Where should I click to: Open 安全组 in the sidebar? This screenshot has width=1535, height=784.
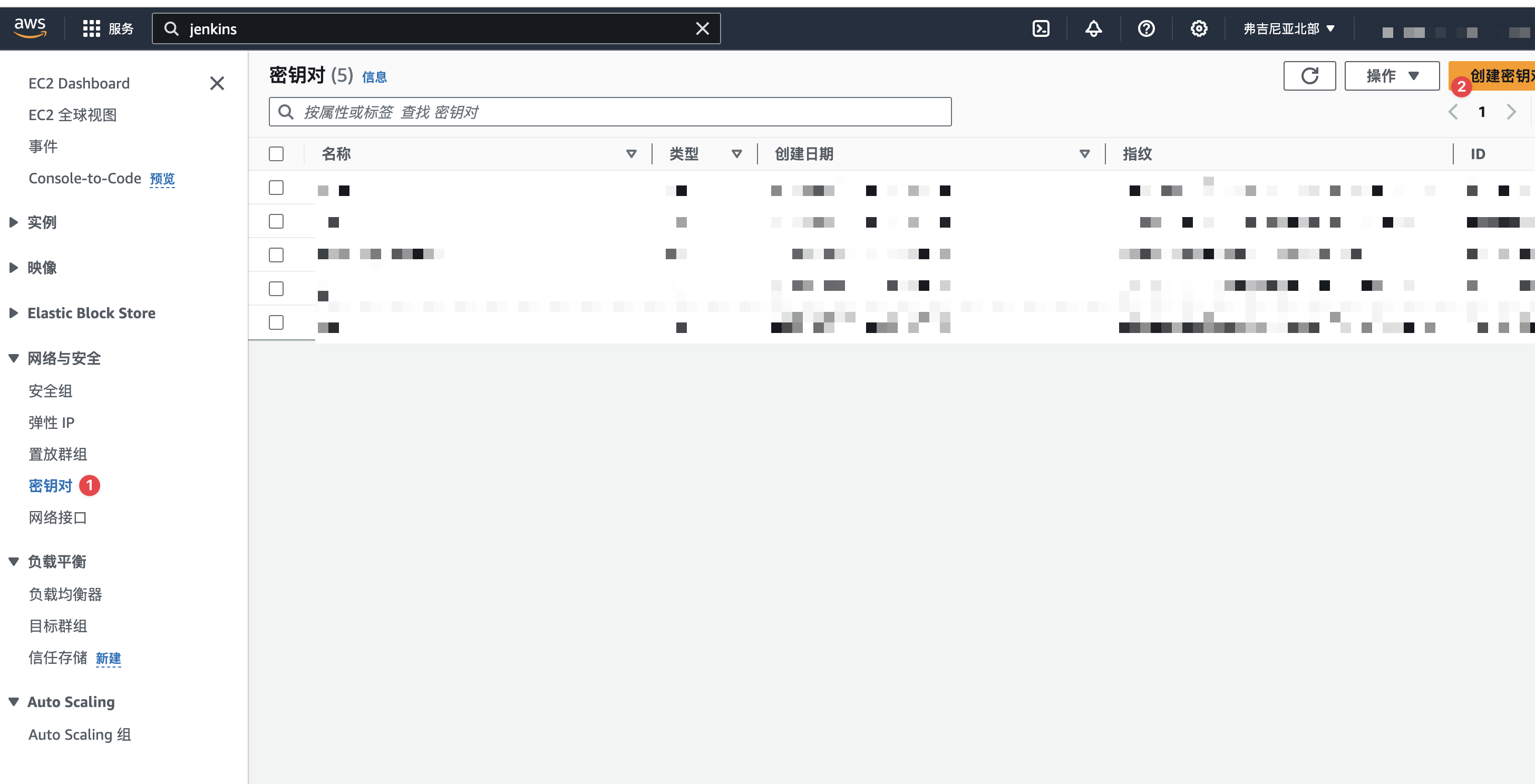51,391
